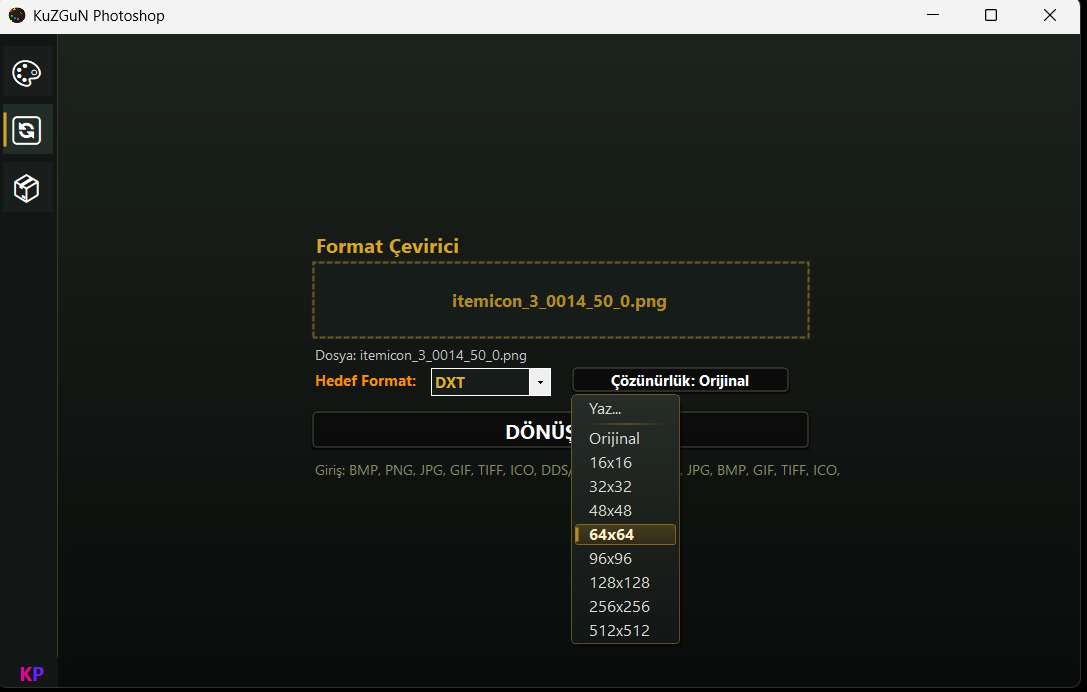
Task: Expand the Hedef Format dropdown arrow
Action: coord(540,382)
